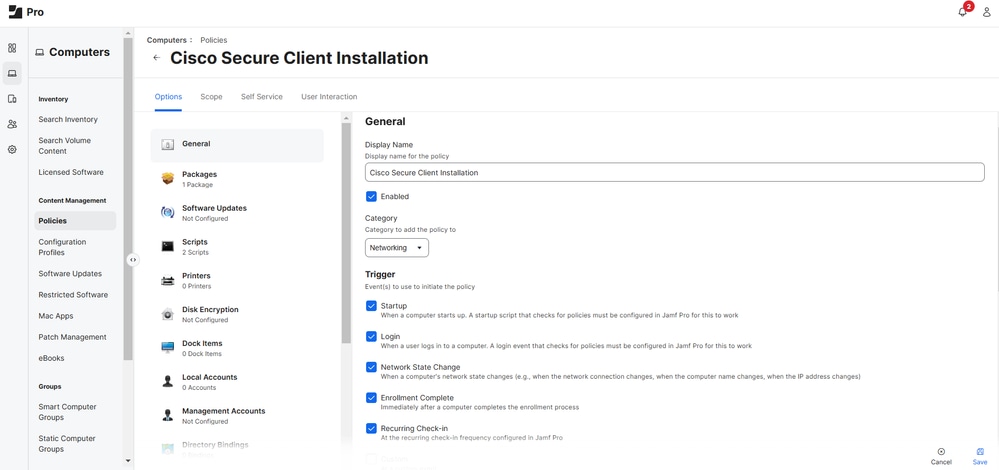This screenshot has width=999, height=470.
Task: Select the Disk Encryption payload icon
Action: coord(167,314)
